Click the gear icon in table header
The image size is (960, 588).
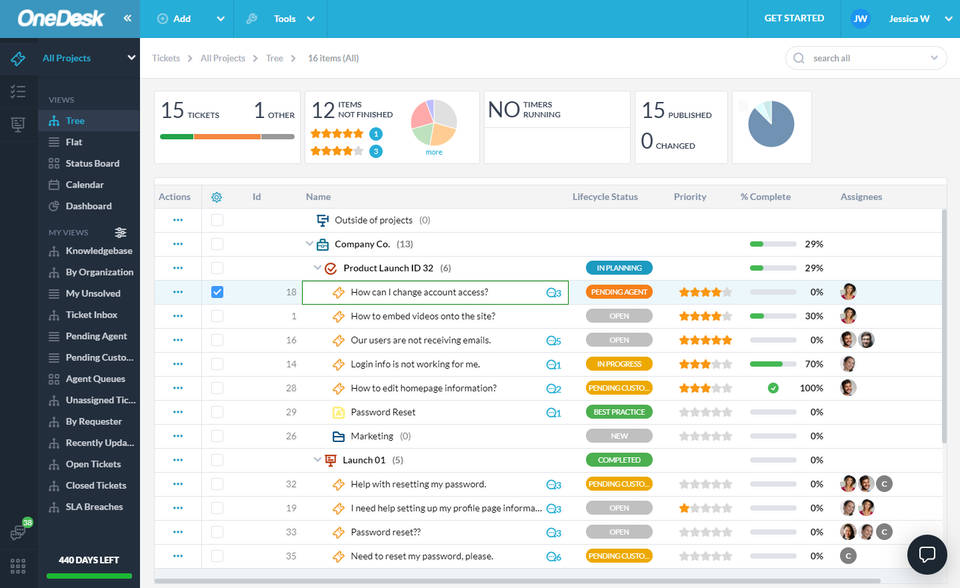point(217,197)
